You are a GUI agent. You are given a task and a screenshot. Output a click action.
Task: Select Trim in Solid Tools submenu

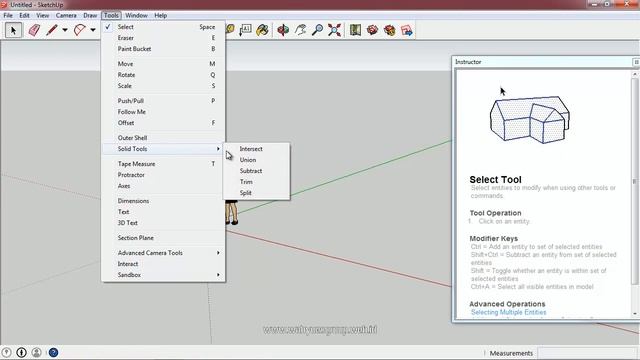256,182
